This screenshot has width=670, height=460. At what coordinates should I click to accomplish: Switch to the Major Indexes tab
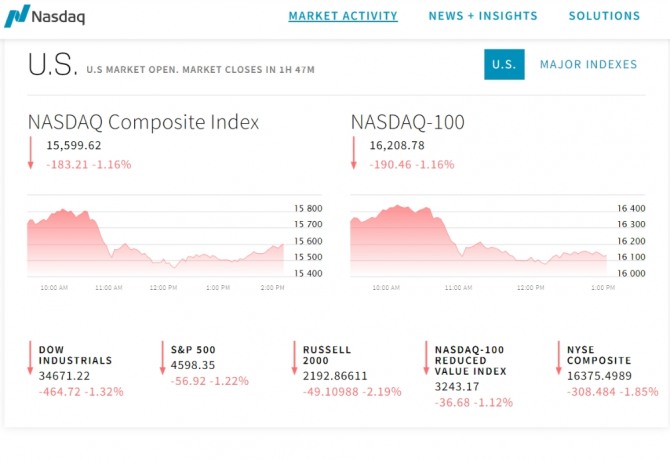[x=588, y=64]
